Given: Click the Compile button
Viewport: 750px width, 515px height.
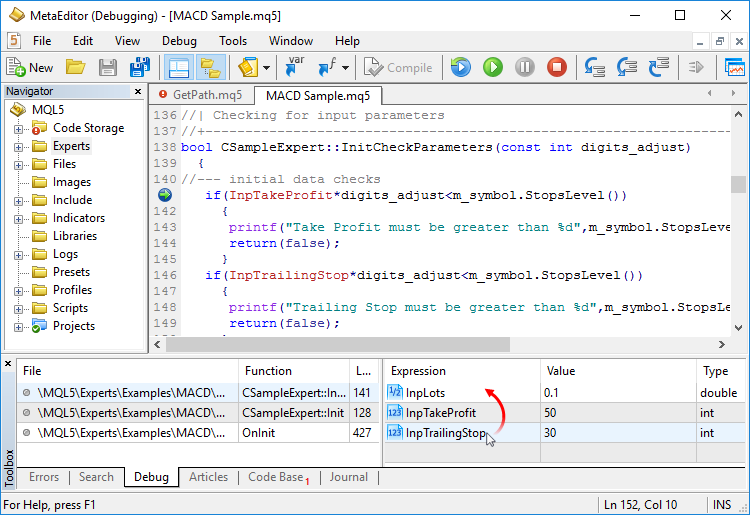Looking at the screenshot, I should (x=398, y=67).
